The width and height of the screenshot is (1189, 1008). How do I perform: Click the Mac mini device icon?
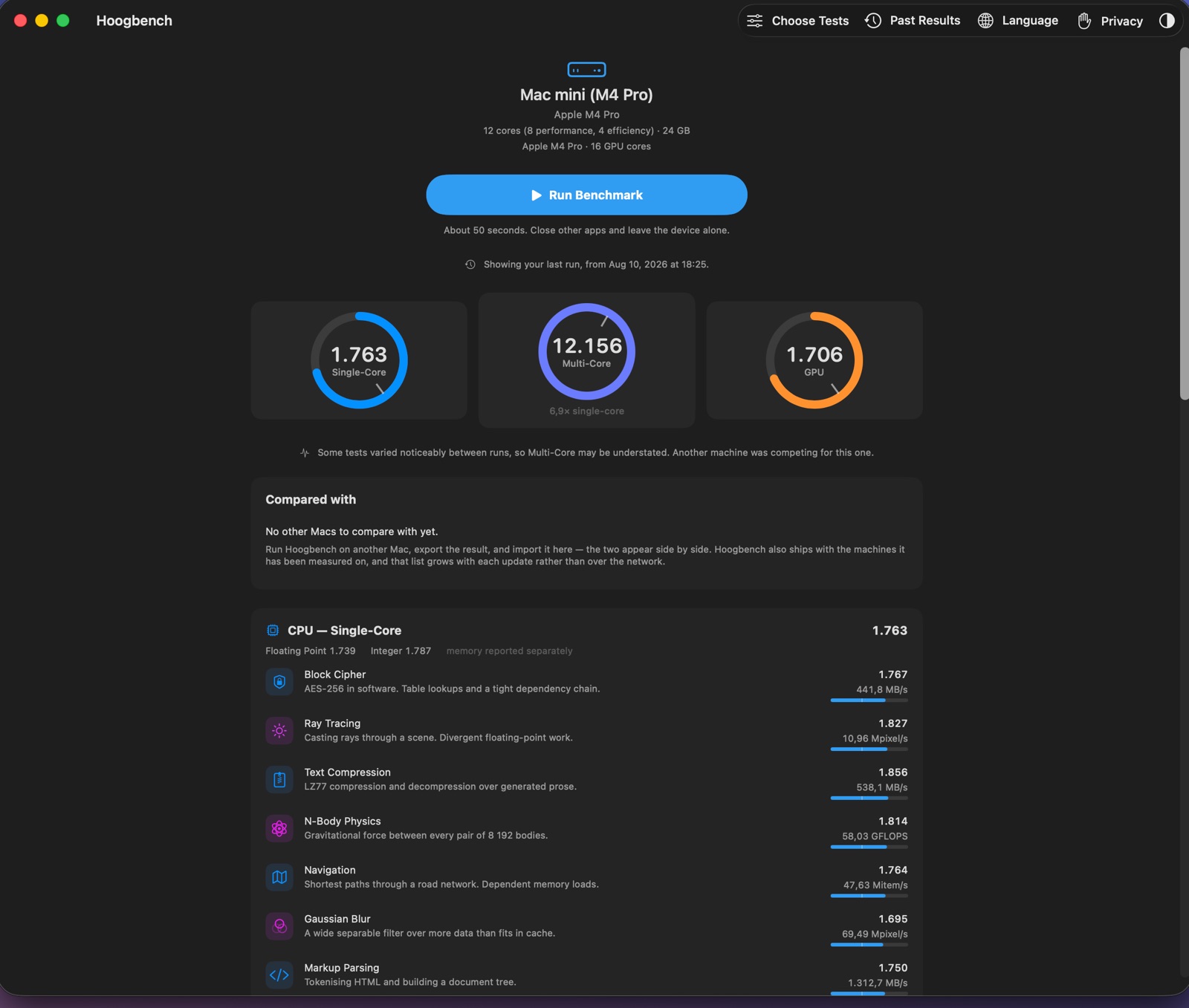tap(586, 70)
